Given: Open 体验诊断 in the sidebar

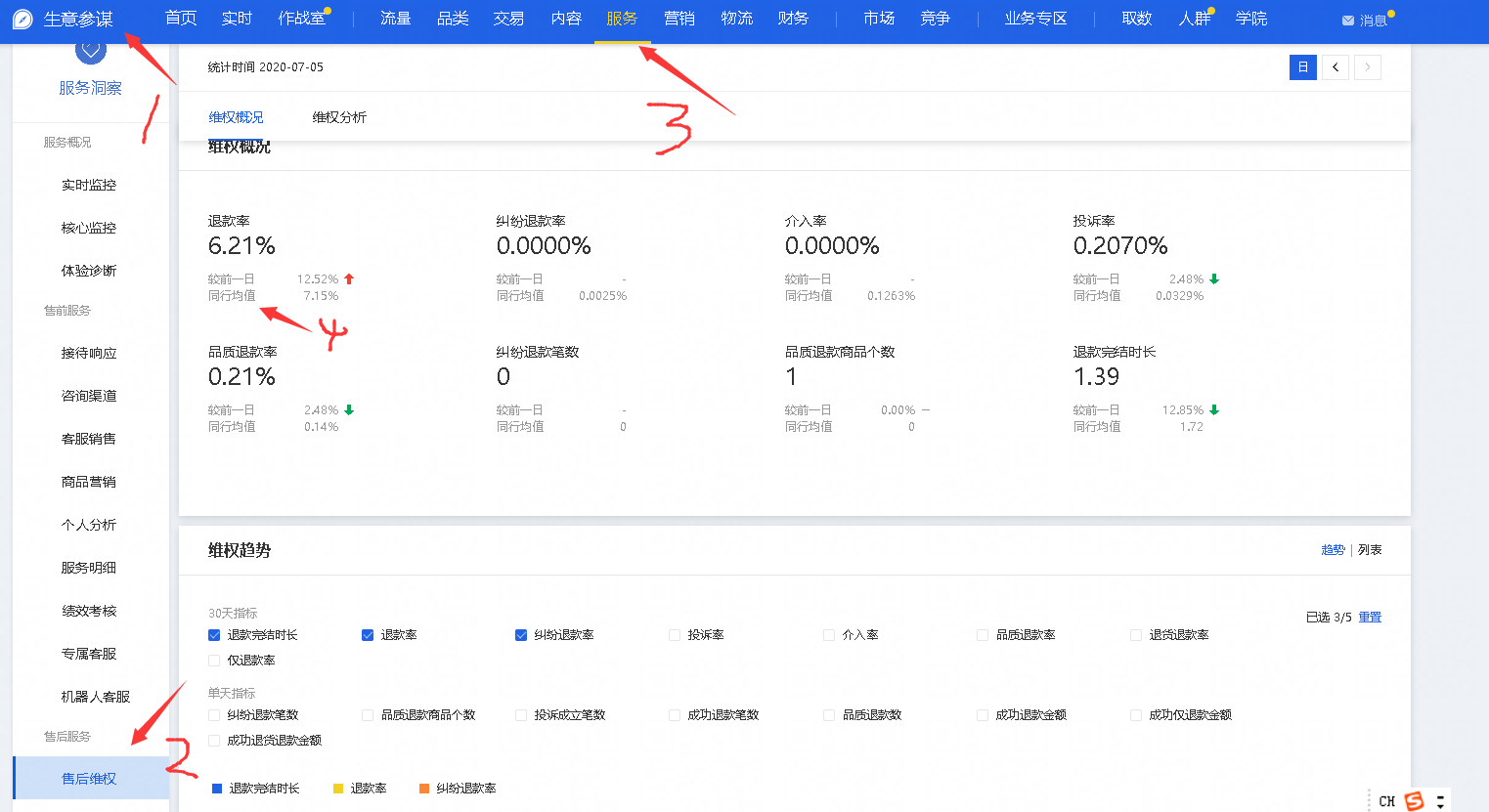Looking at the screenshot, I should [x=89, y=271].
